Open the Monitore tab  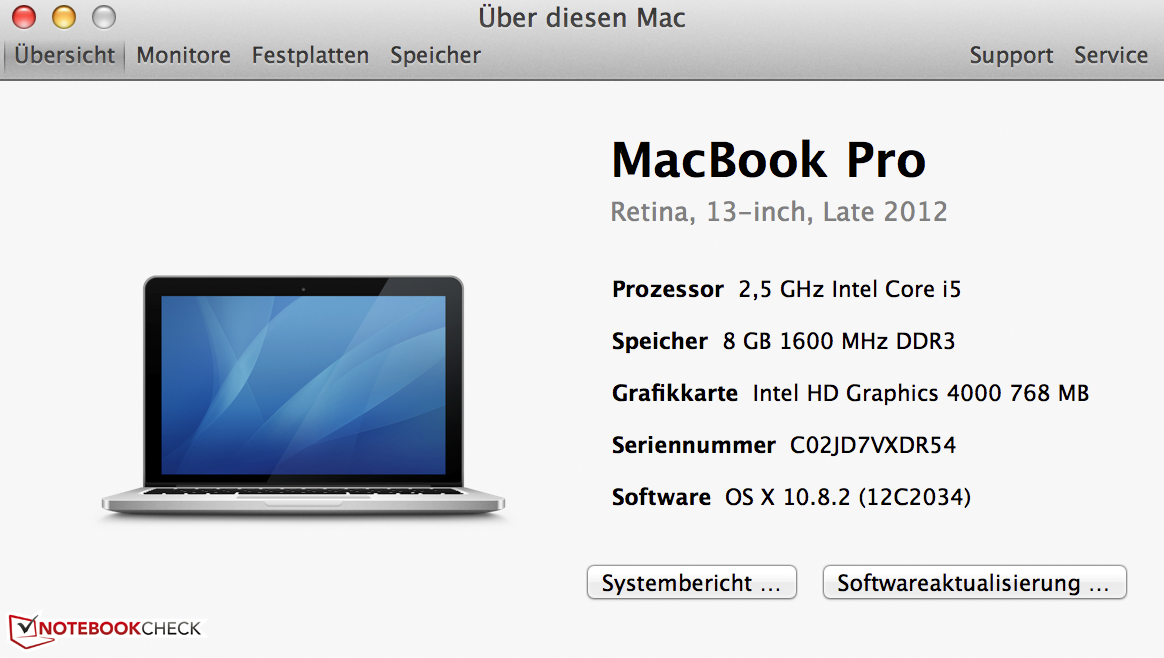pos(183,55)
